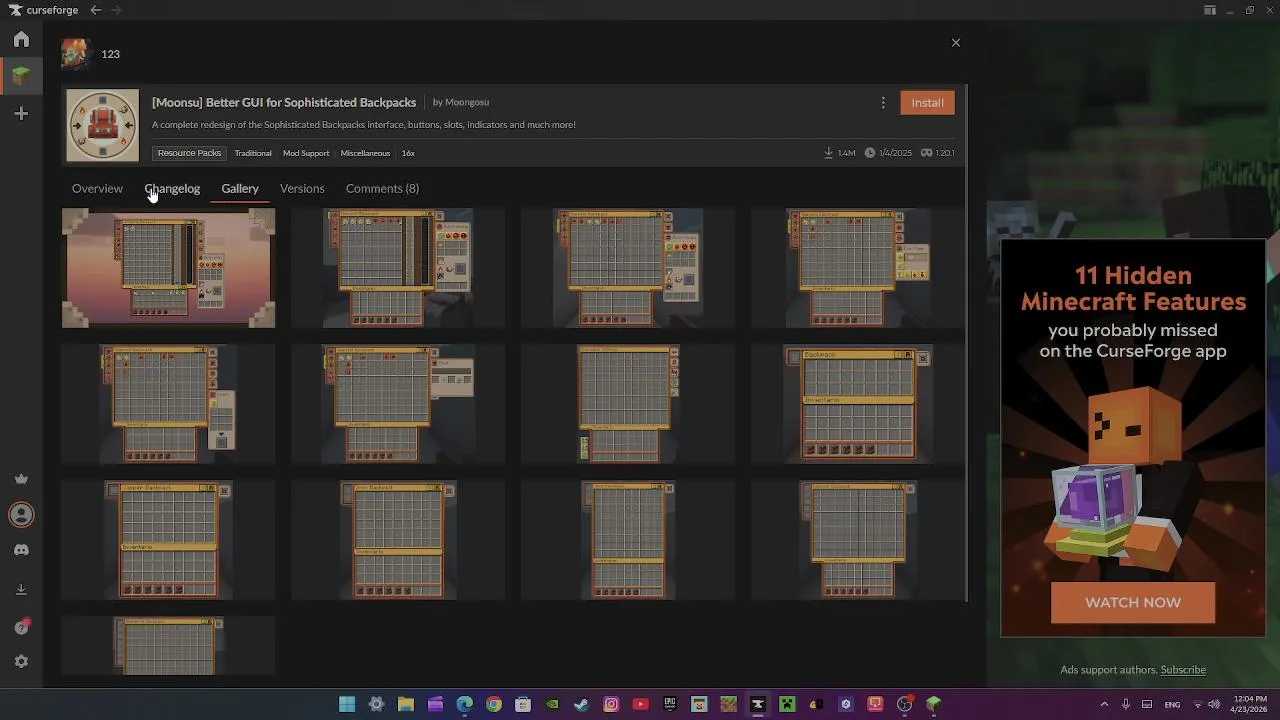
Task: Select the Minecraft game icon in sidebar
Action: [x=21, y=75]
